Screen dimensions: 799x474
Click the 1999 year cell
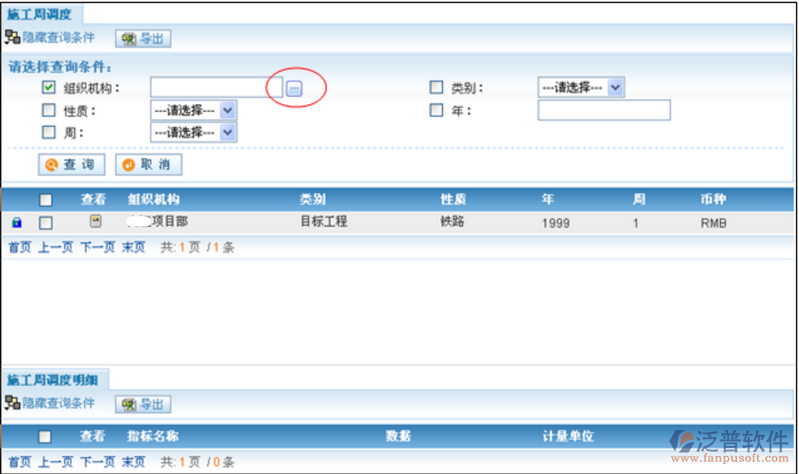point(555,223)
